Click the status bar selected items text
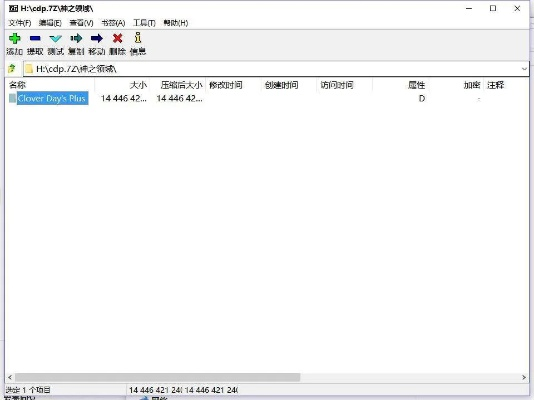Viewport: 534px width, 400px height. pyautogui.click(x=28, y=390)
